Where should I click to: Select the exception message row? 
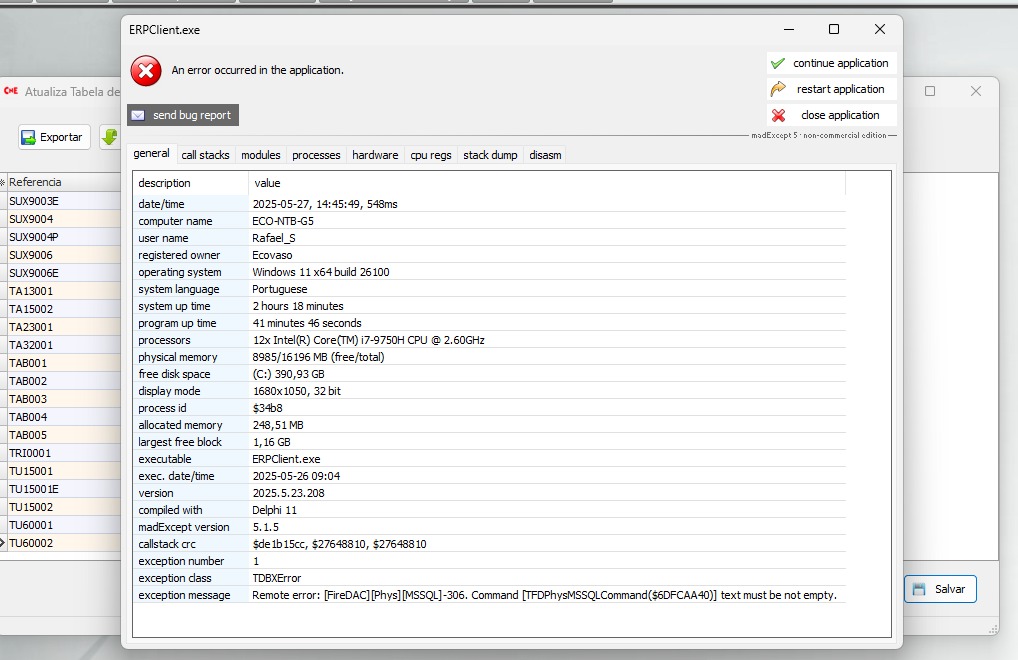(490, 595)
